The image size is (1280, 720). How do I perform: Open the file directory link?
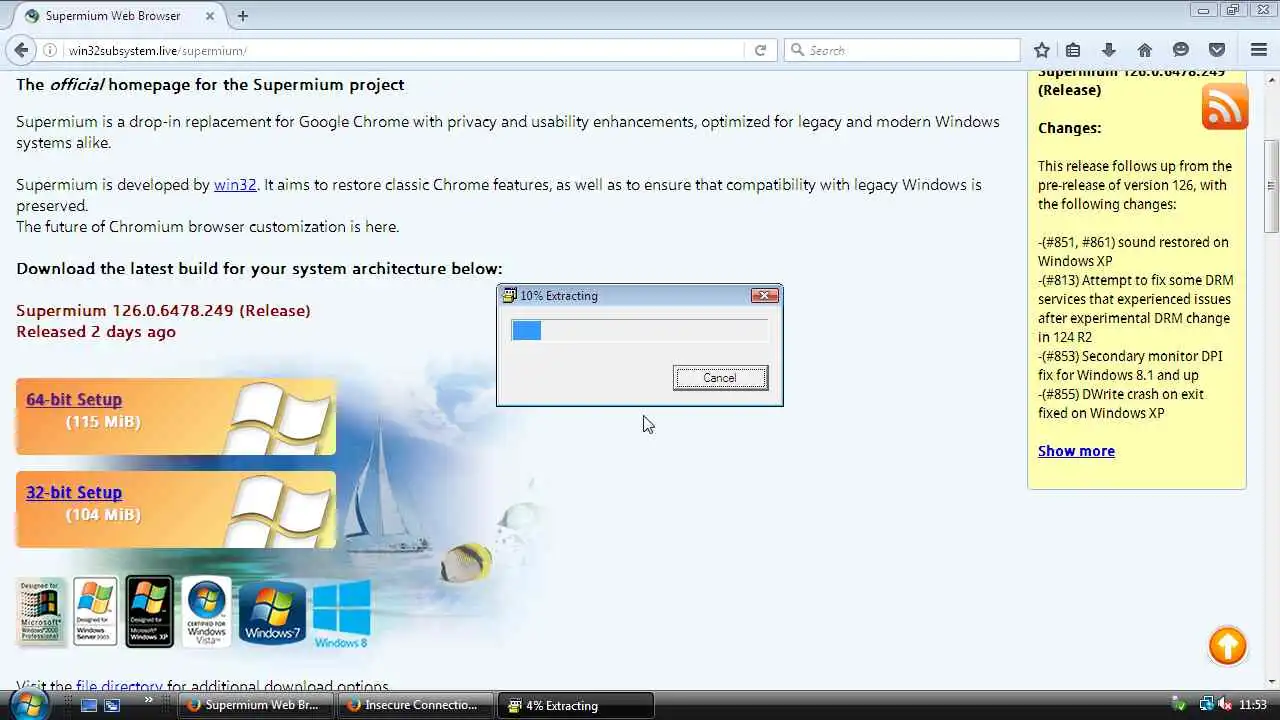click(119, 687)
